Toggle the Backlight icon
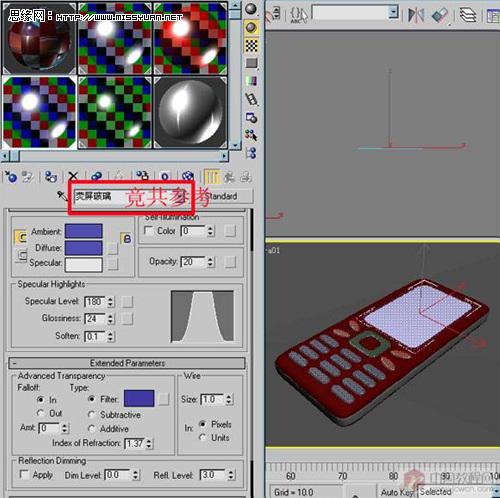The width and height of the screenshot is (500, 498). pyautogui.click(x=251, y=27)
